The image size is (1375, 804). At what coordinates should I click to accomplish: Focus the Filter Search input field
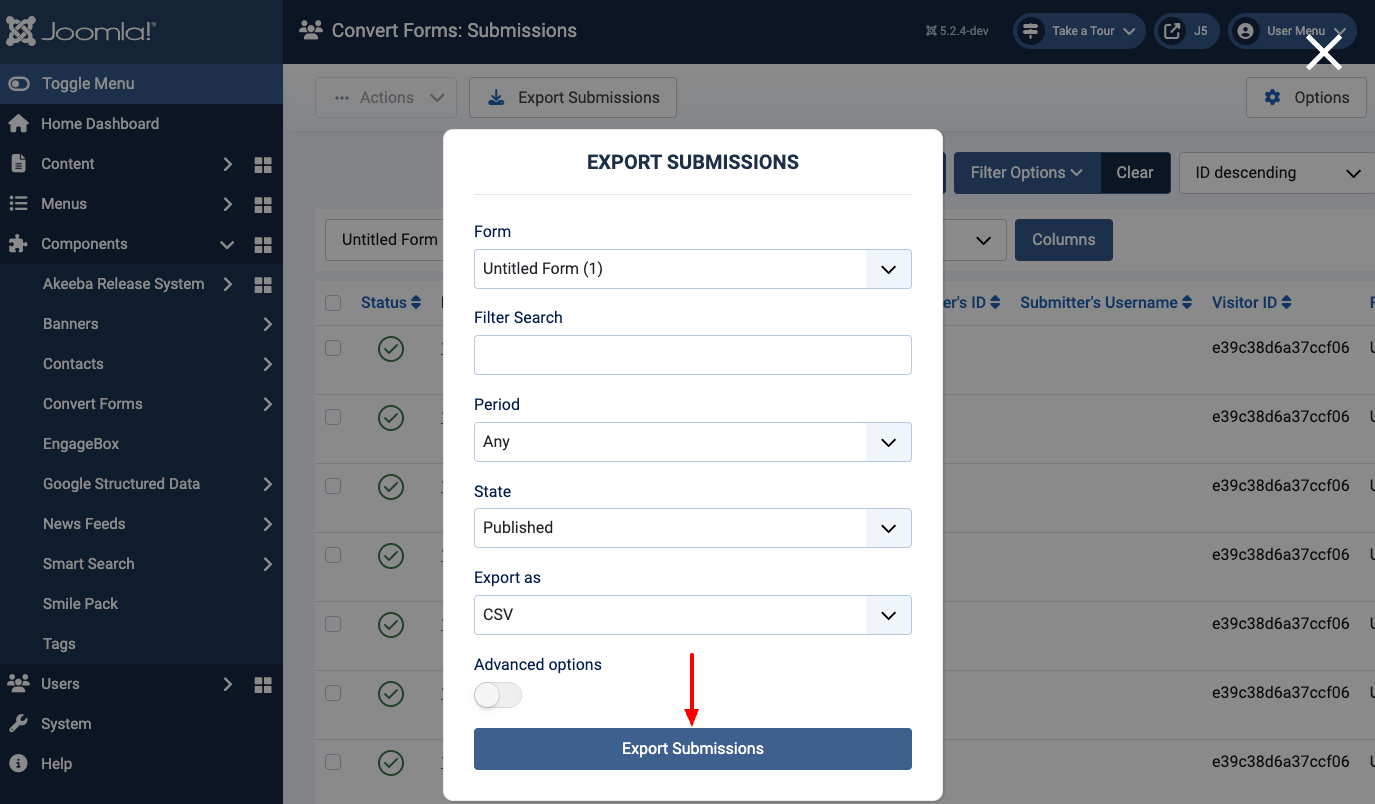(x=693, y=355)
